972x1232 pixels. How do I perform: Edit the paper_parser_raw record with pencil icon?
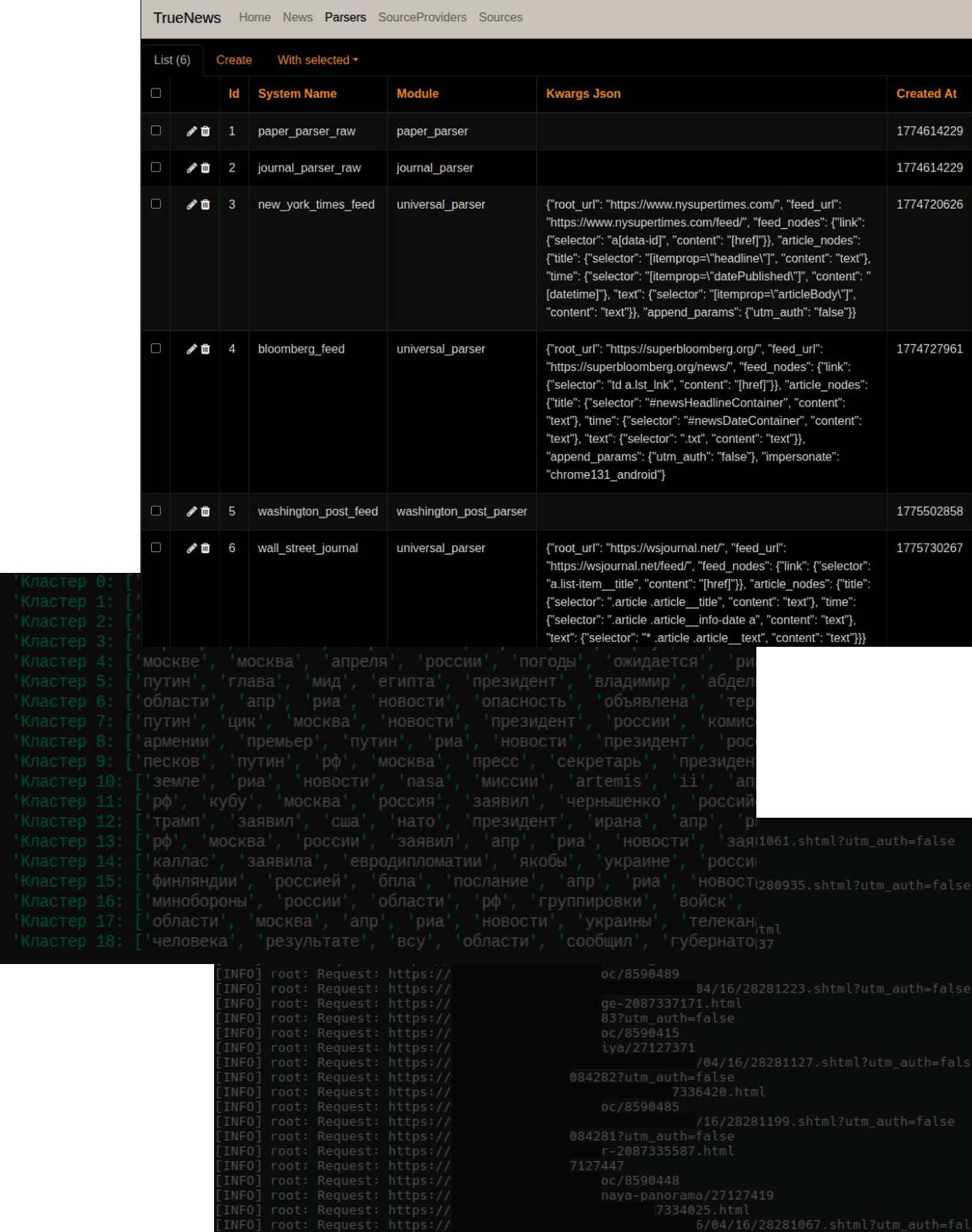[192, 131]
